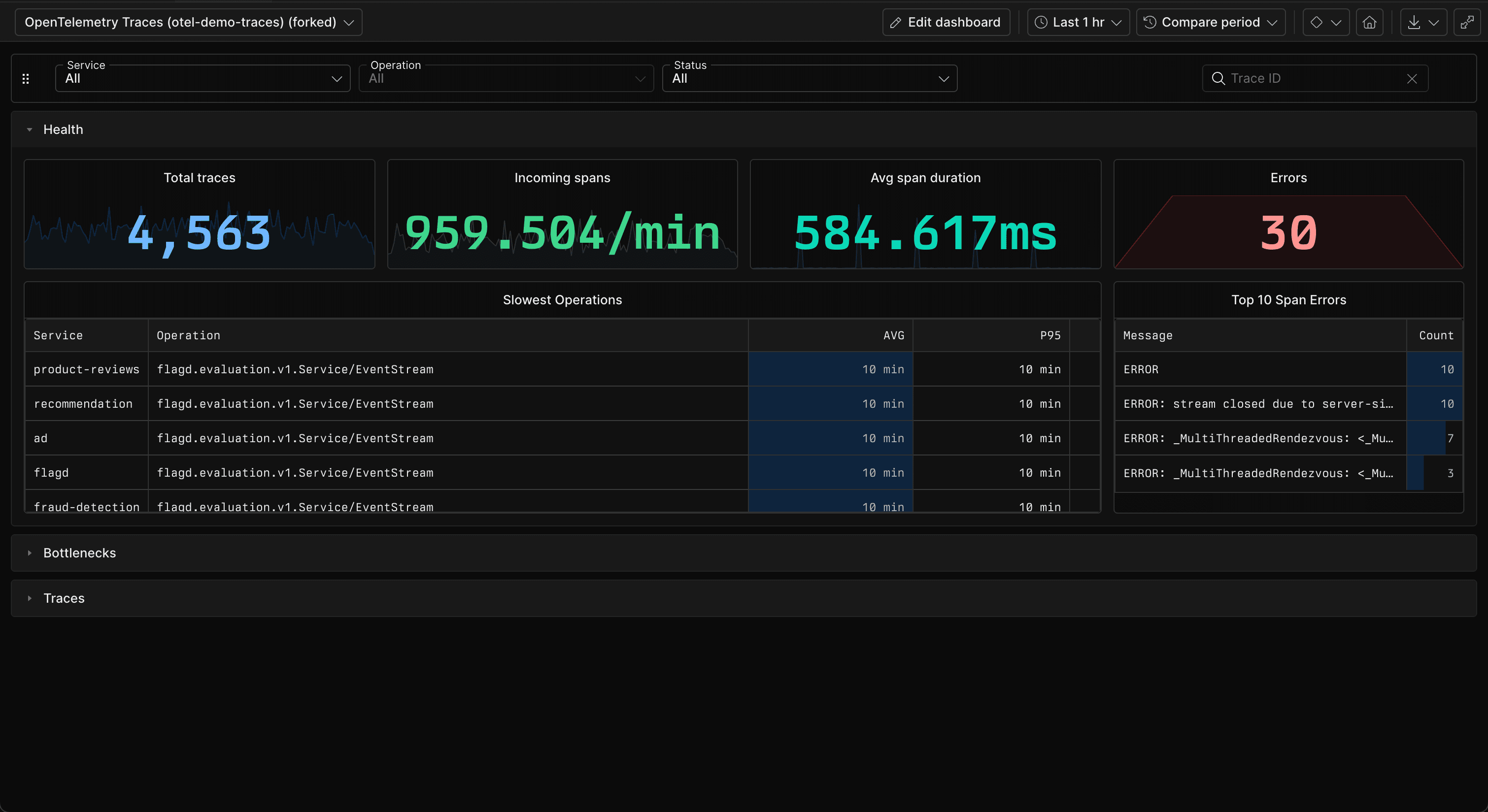
Task: Sort by the AVG column header
Action: click(x=831, y=335)
